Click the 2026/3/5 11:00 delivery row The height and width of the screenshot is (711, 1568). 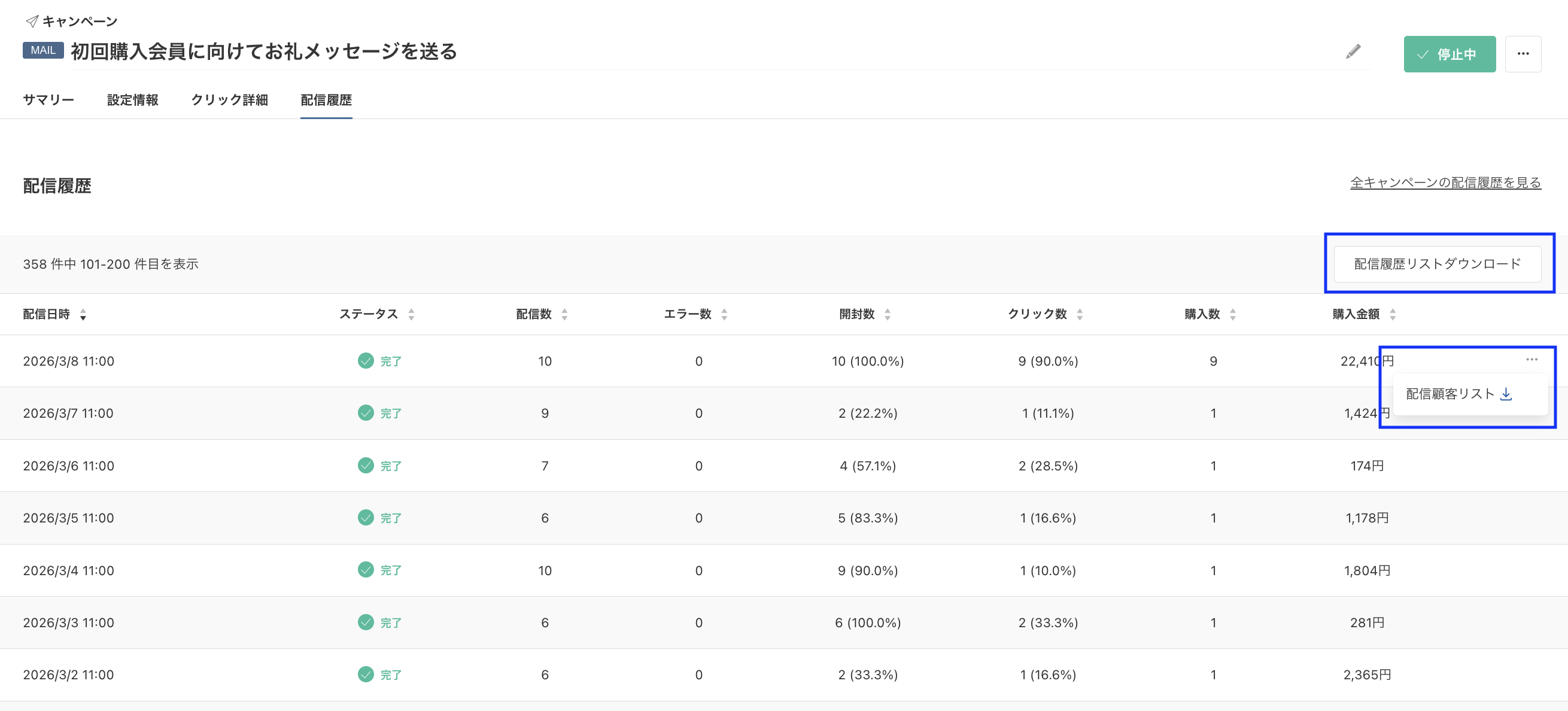coord(68,518)
